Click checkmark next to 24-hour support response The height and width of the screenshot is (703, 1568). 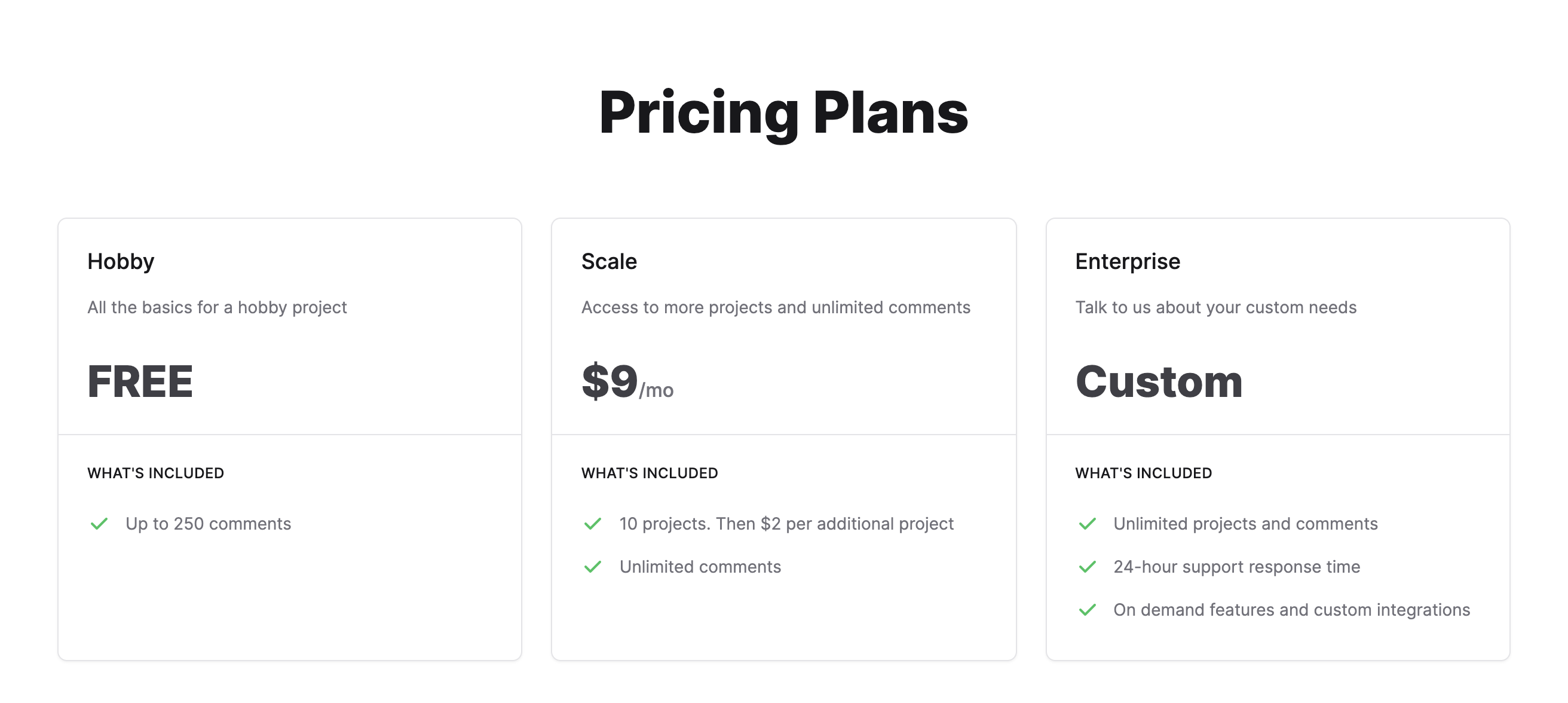point(1087,567)
